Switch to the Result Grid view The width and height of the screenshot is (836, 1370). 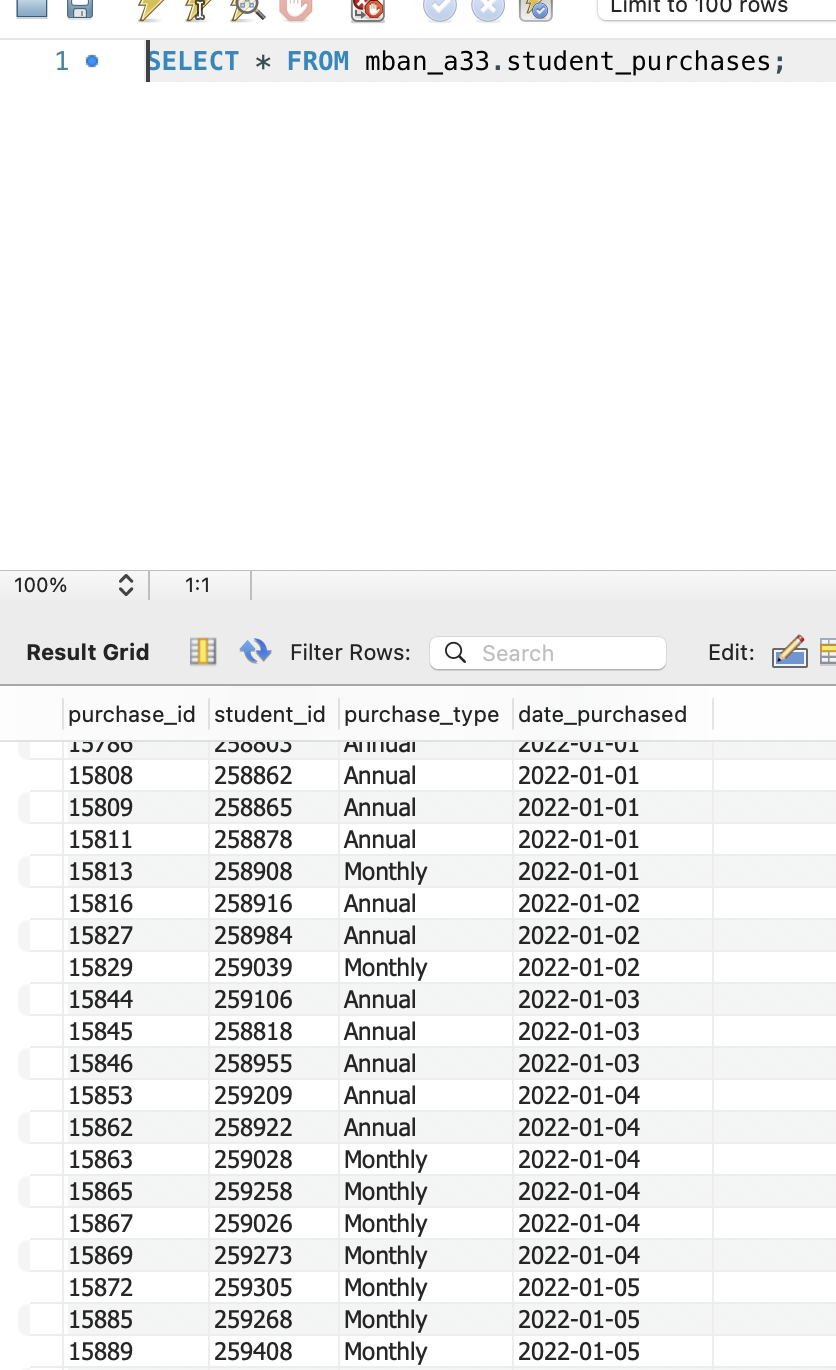click(87, 652)
